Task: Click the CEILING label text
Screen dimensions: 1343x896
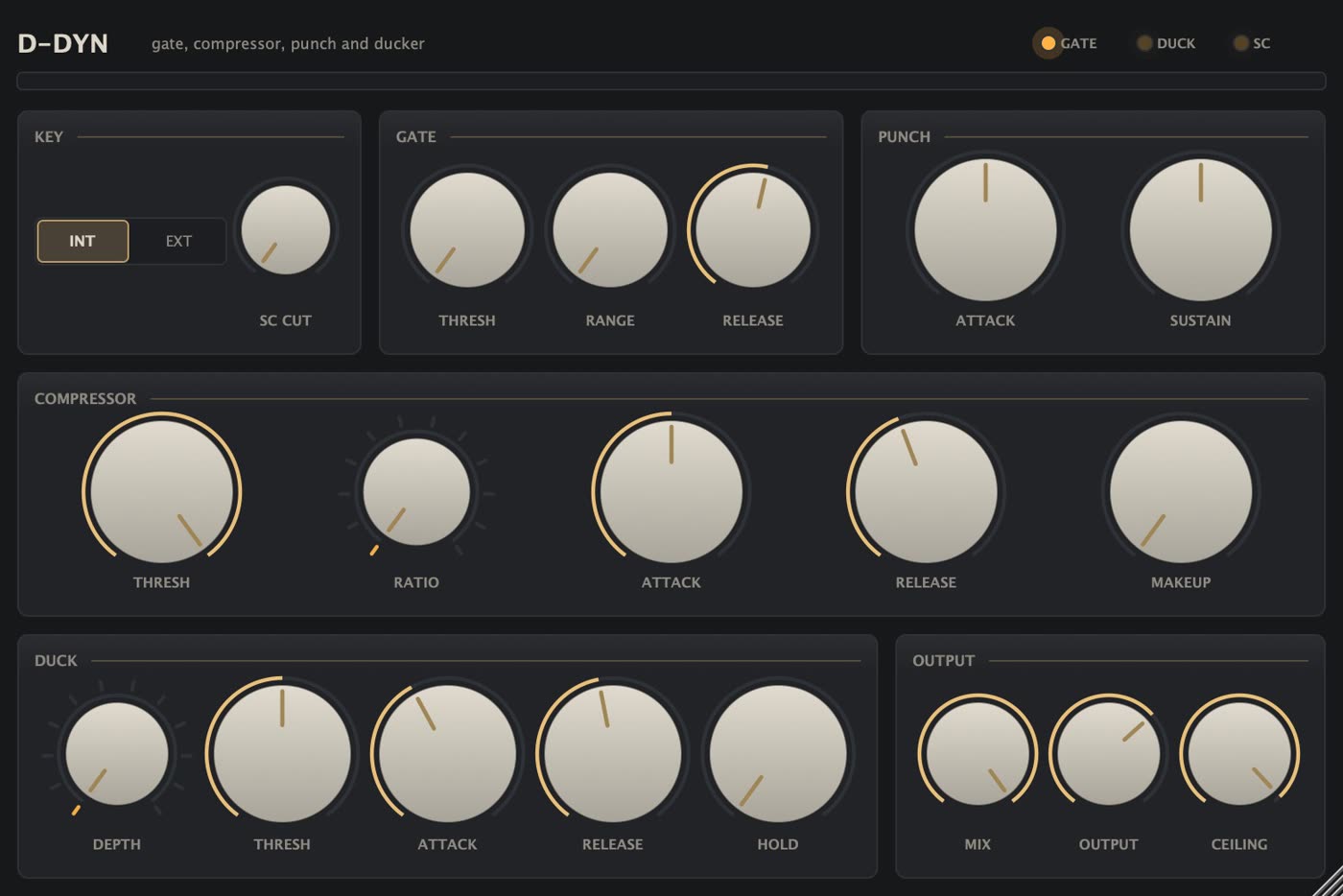Action: tap(1239, 844)
